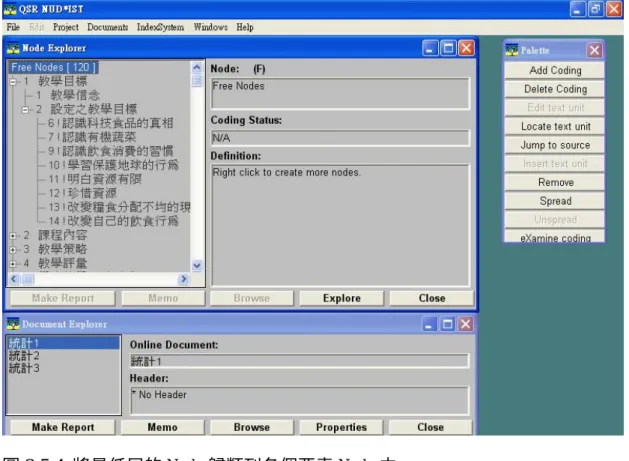
Task: Minimize the Document Explorer window
Action: coord(430,324)
